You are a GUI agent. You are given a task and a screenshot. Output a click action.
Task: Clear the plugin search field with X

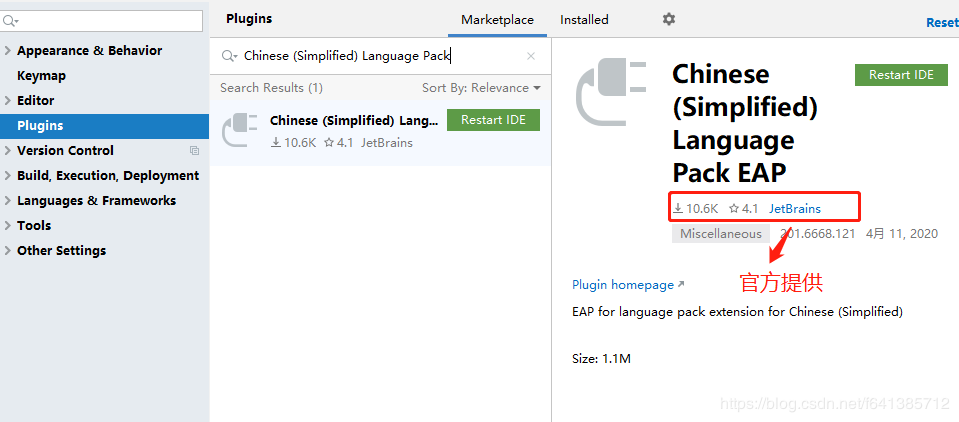click(x=531, y=56)
